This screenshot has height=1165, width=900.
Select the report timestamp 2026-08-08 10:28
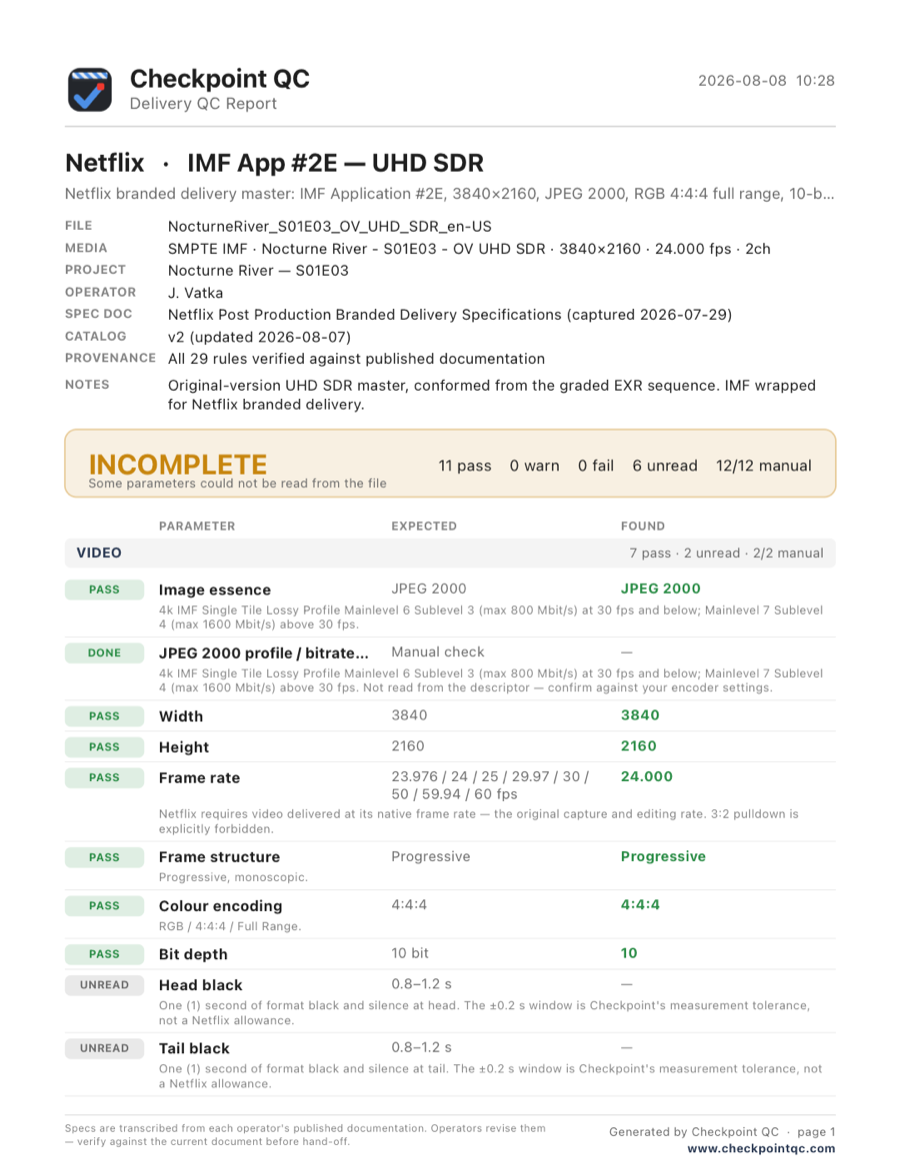(x=766, y=80)
